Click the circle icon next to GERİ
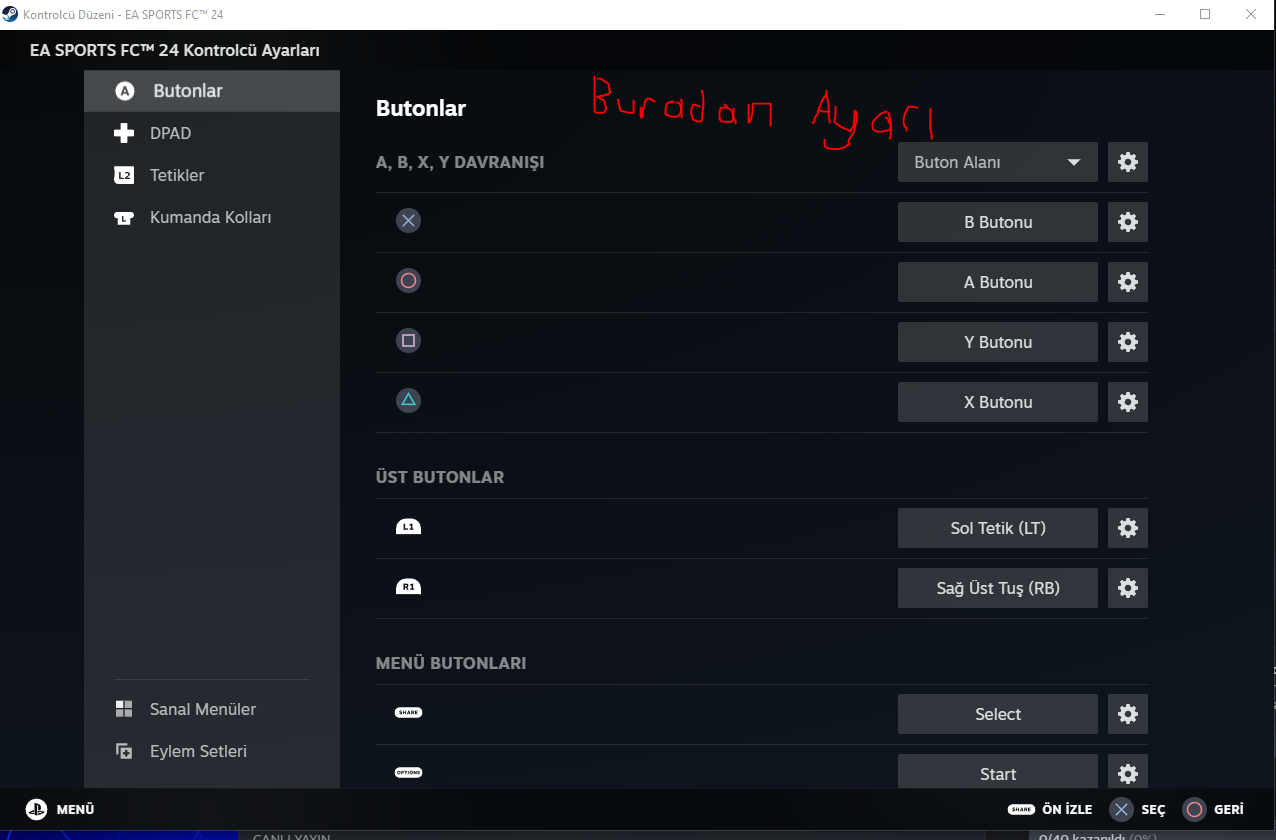This screenshot has width=1276, height=840. pos(1194,810)
